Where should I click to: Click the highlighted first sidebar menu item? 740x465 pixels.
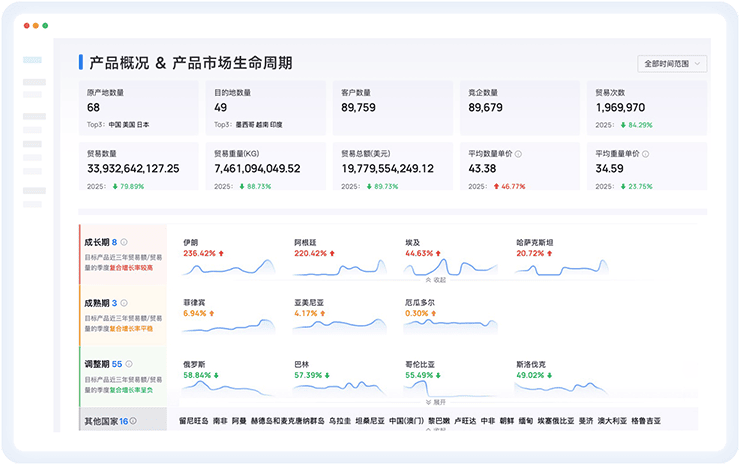[33, 61]
